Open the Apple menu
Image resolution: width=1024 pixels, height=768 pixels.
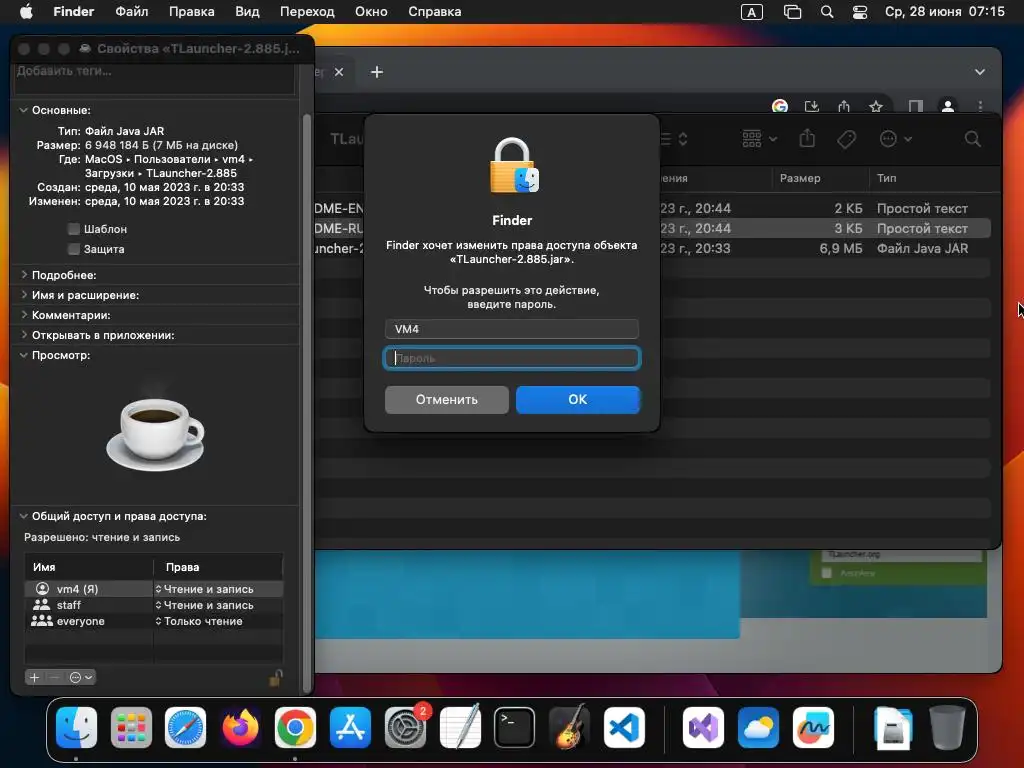click(26, 12)
